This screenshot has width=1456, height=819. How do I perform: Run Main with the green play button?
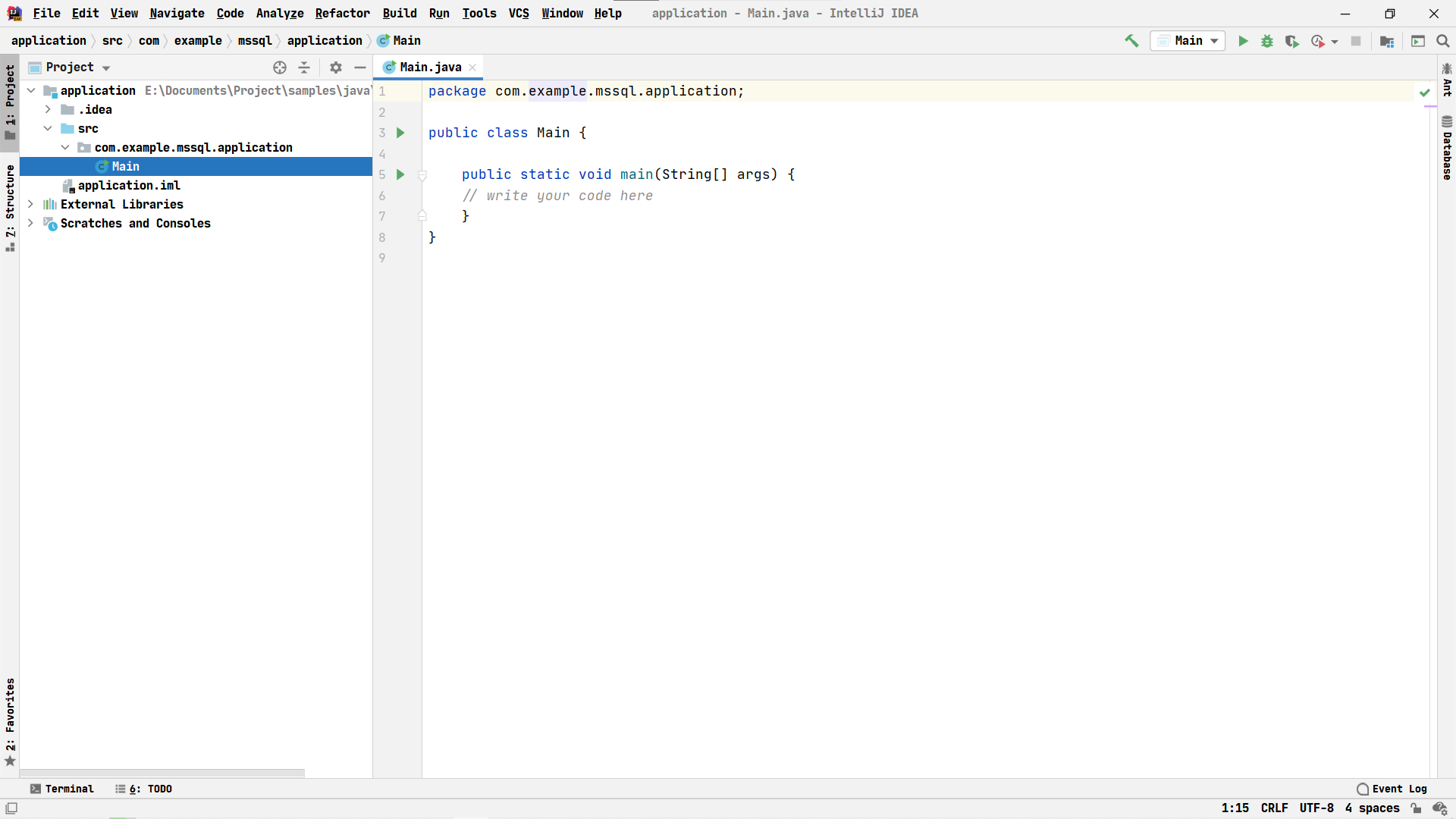click(1243, 41)
